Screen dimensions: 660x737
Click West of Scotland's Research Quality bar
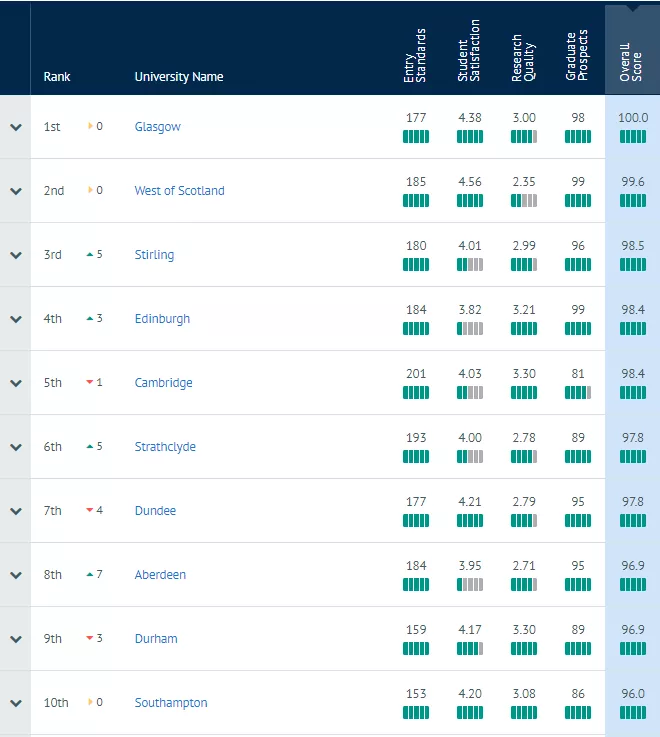pyautogui.click(x=524, y=201)
